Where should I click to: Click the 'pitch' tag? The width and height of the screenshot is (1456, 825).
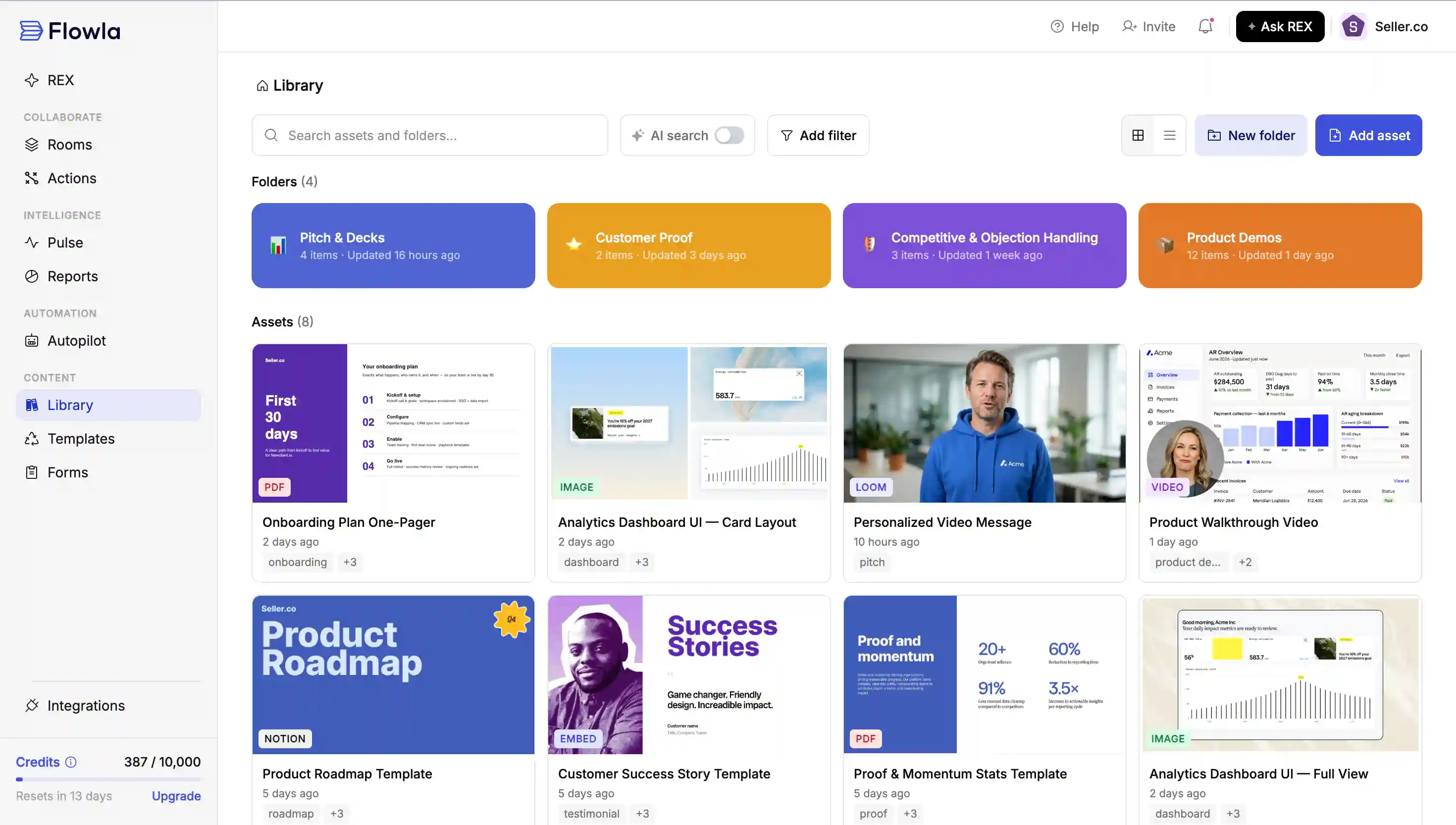click(872, 562)
